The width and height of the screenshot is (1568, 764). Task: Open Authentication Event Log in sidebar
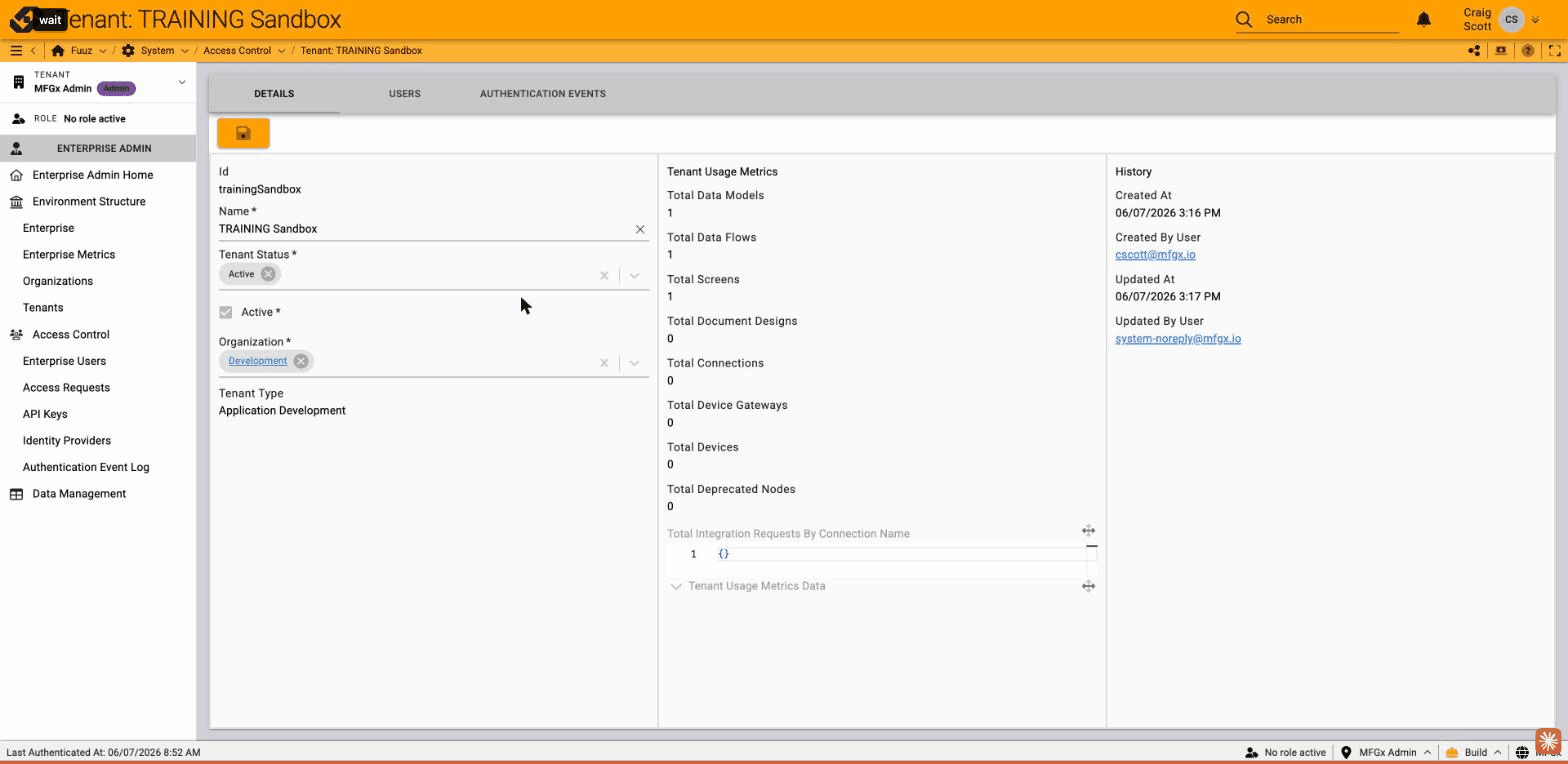pos(86,467)
